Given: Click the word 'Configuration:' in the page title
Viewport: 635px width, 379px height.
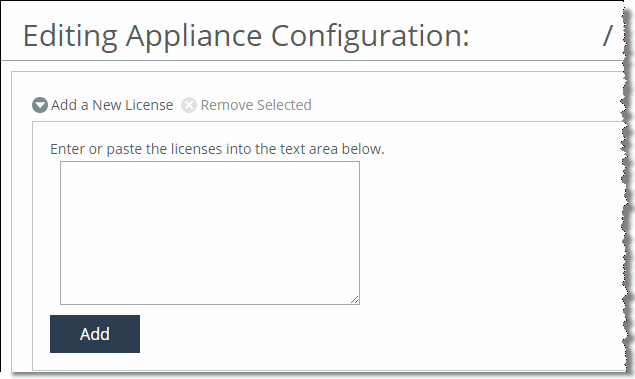Looking at the screenshot, I should point(370,37).
